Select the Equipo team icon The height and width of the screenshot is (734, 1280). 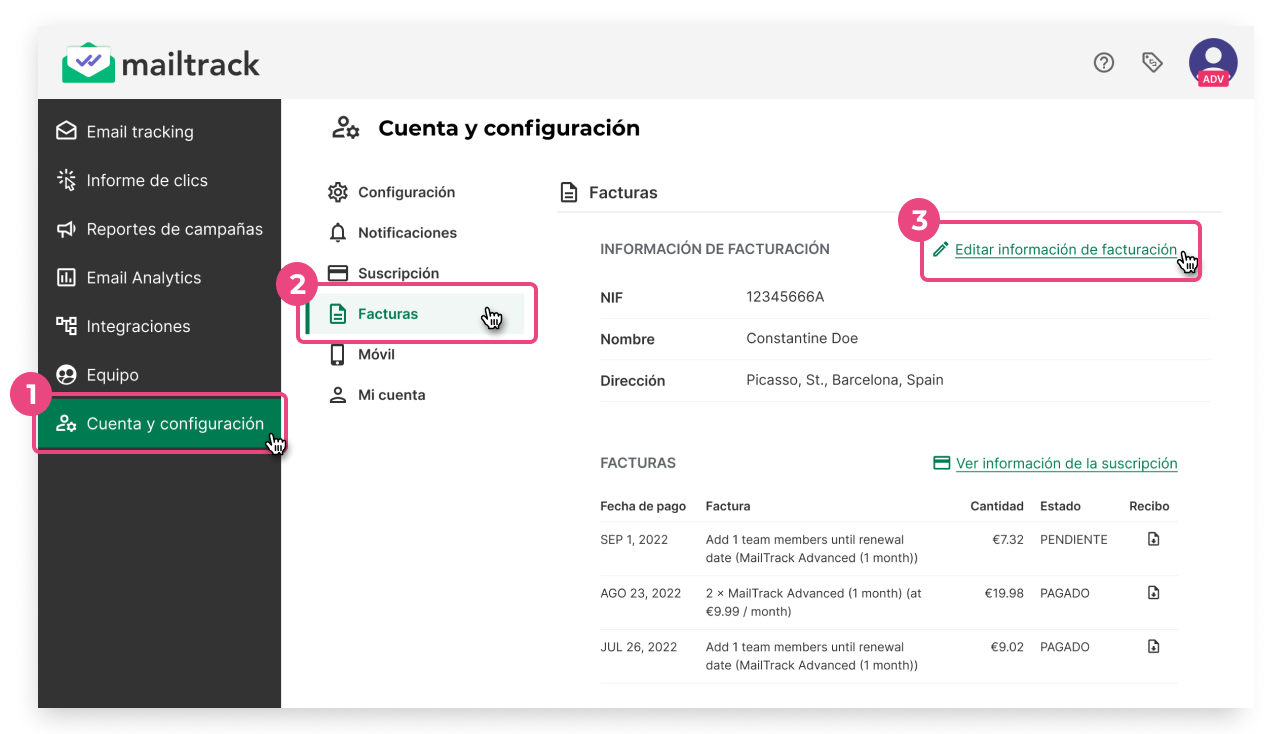click(x=67, y=374)
